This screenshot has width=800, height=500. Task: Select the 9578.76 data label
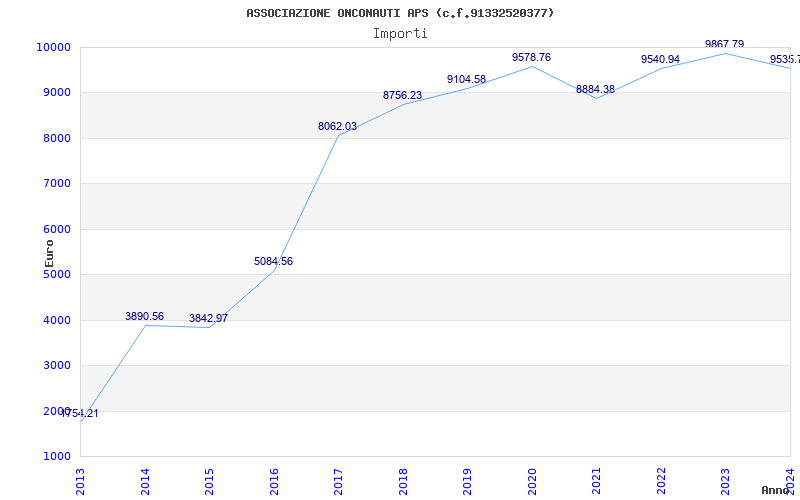[x=532, y=57]
